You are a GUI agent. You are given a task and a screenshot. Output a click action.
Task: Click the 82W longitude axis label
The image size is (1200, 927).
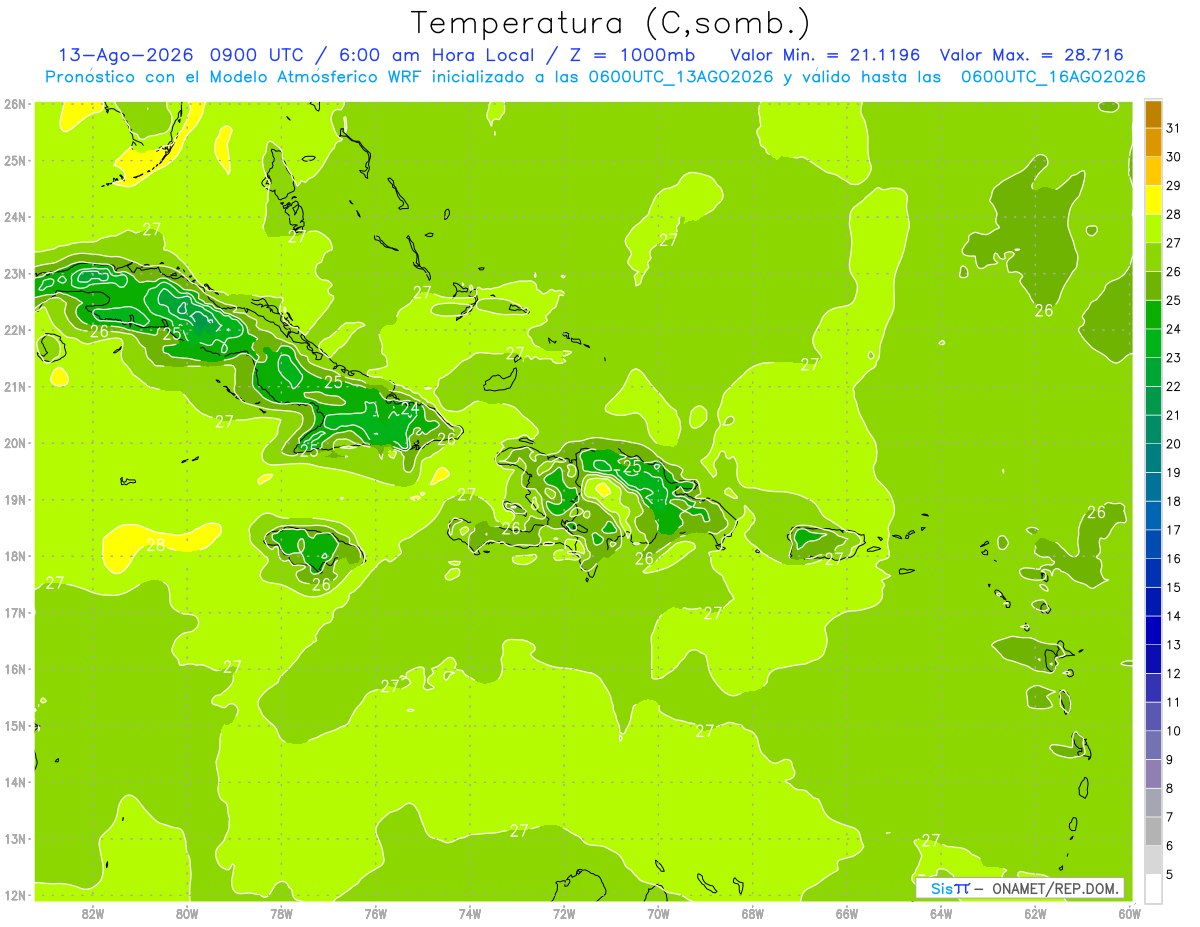93,913
